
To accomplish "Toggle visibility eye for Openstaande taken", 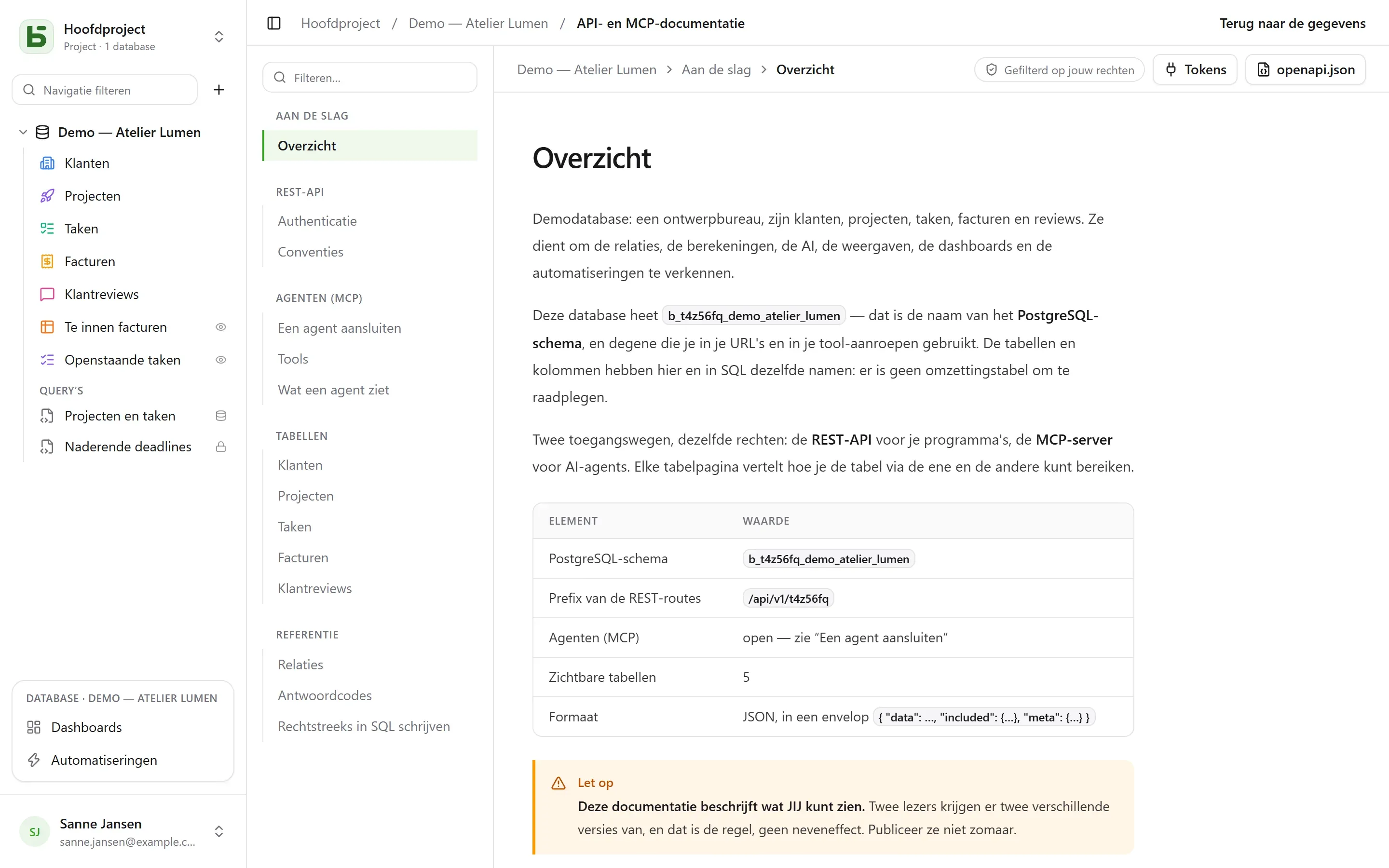I will [220, 360].
